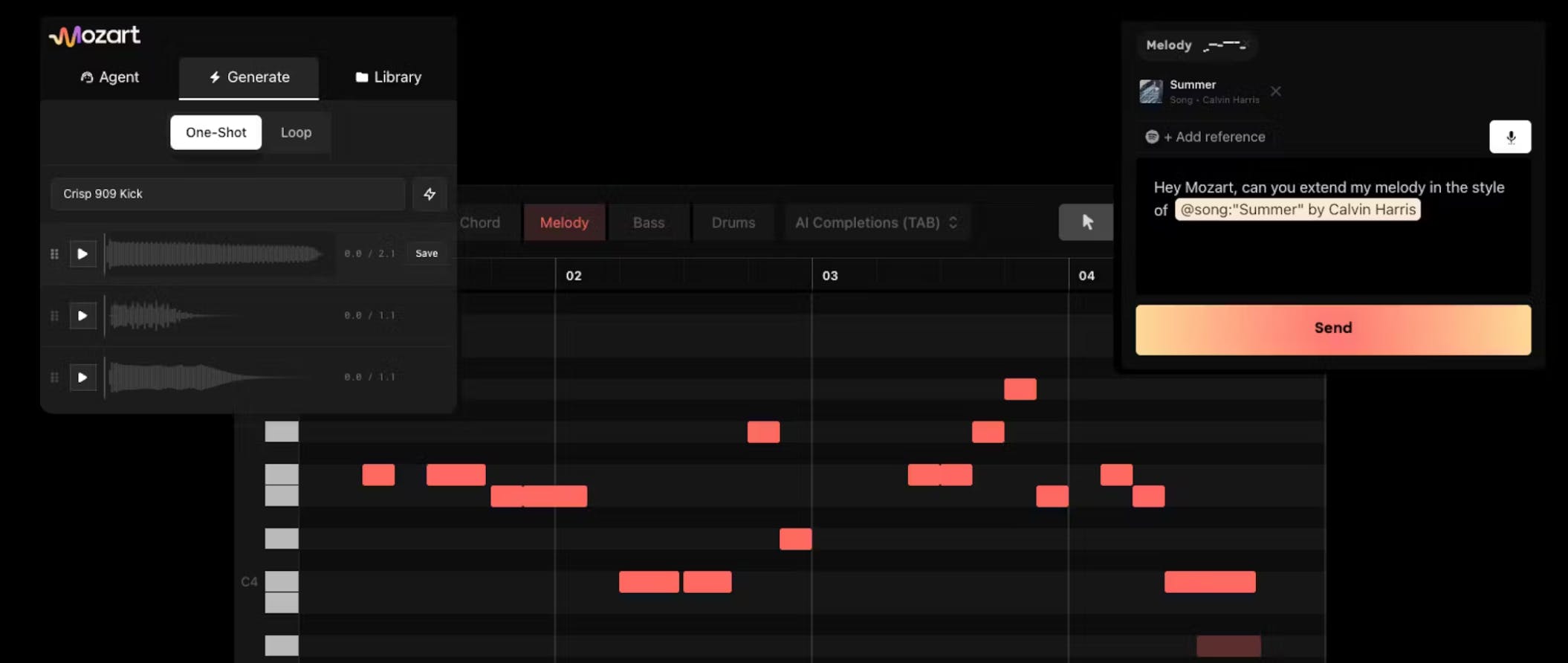Click the topmost grey piano key
Screen dimensions: 1568x663
point(282,432)
